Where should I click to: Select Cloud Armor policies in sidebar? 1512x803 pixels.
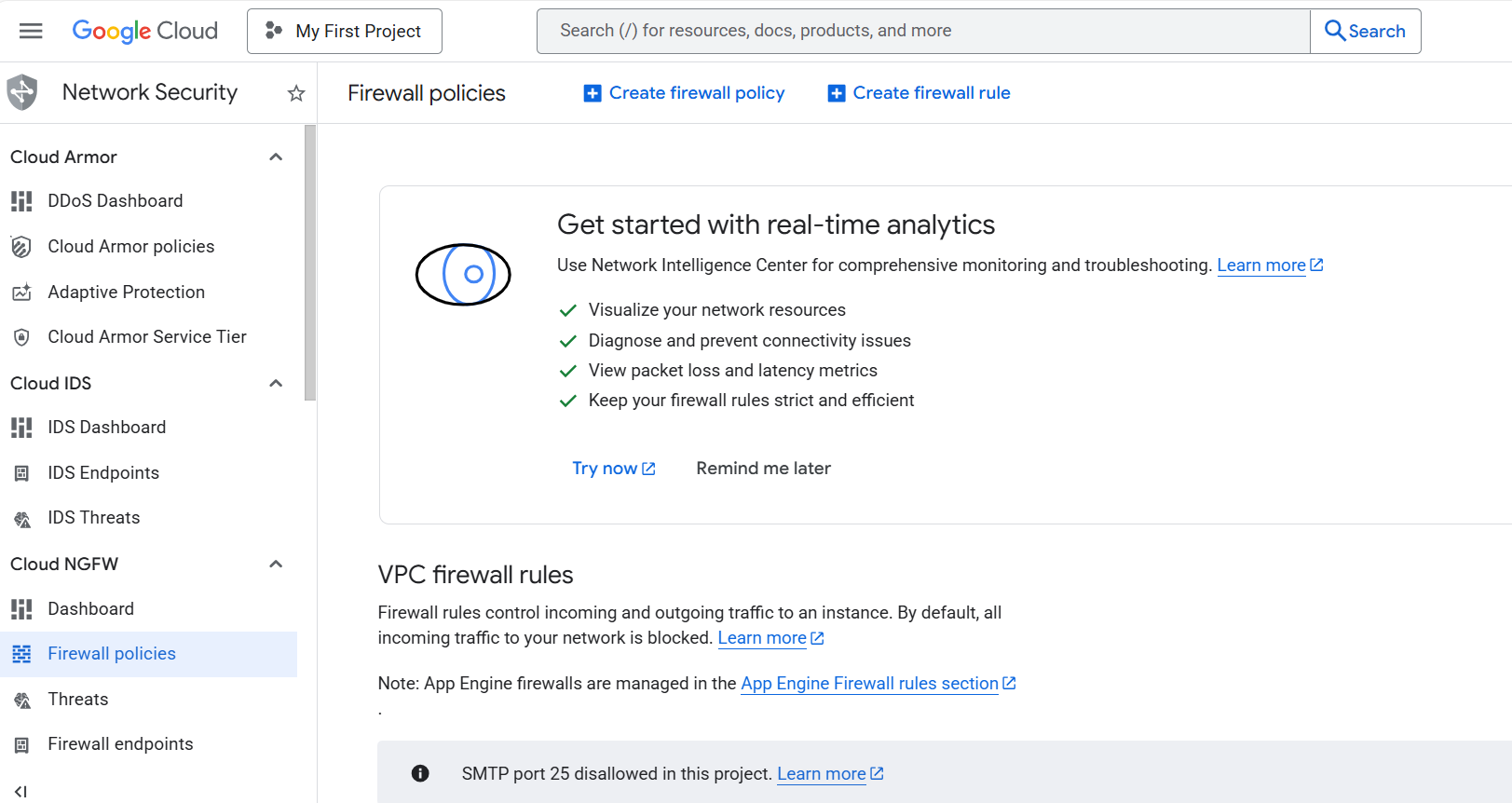[x=131, y=246]
